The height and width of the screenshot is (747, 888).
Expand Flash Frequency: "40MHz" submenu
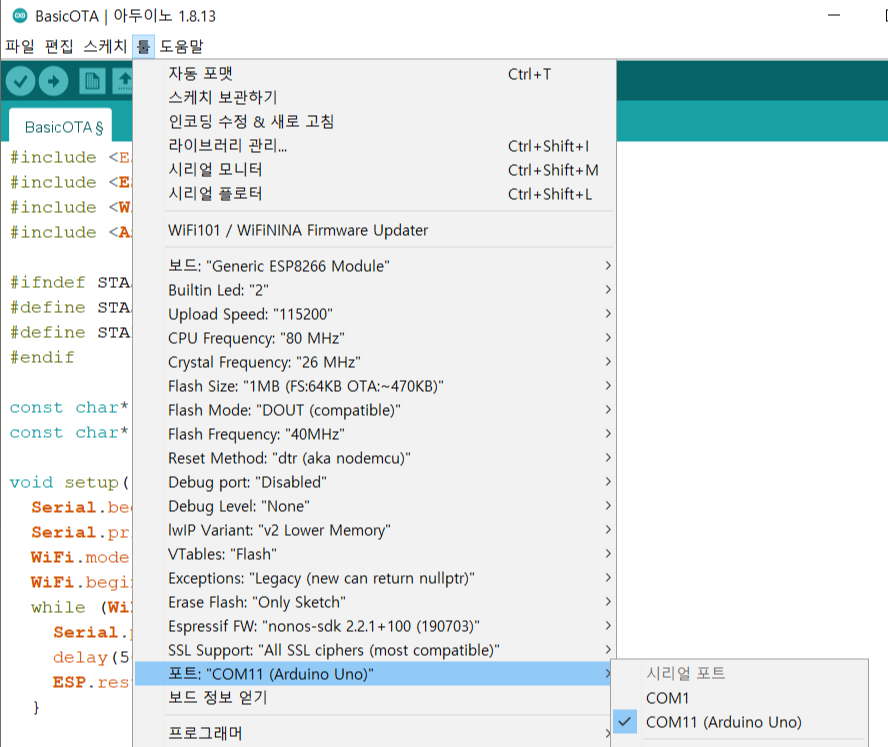click(x=374, y=434)
